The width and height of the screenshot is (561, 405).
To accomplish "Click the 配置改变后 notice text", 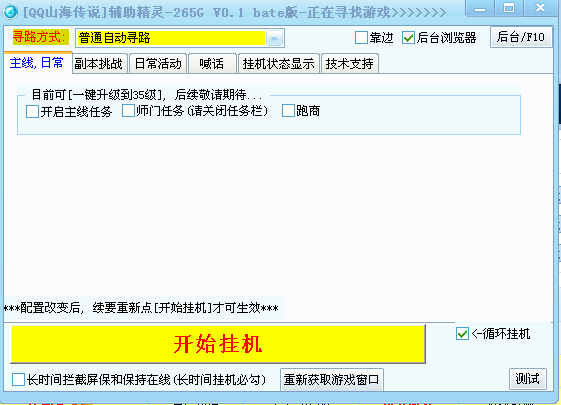I will 141,308.
